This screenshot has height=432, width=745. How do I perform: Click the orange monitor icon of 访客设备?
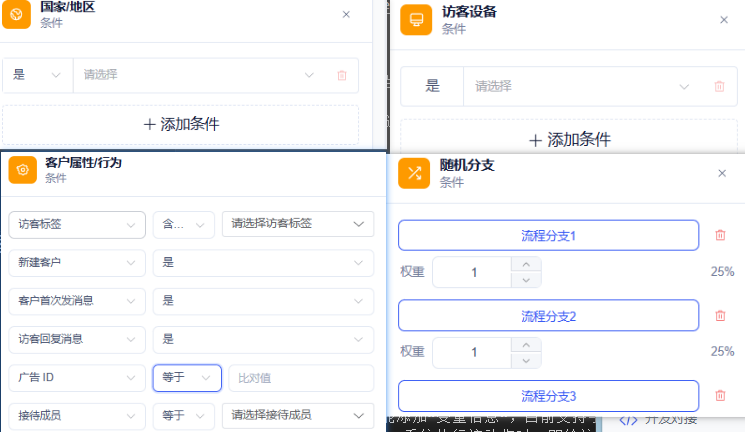(416, 19)
